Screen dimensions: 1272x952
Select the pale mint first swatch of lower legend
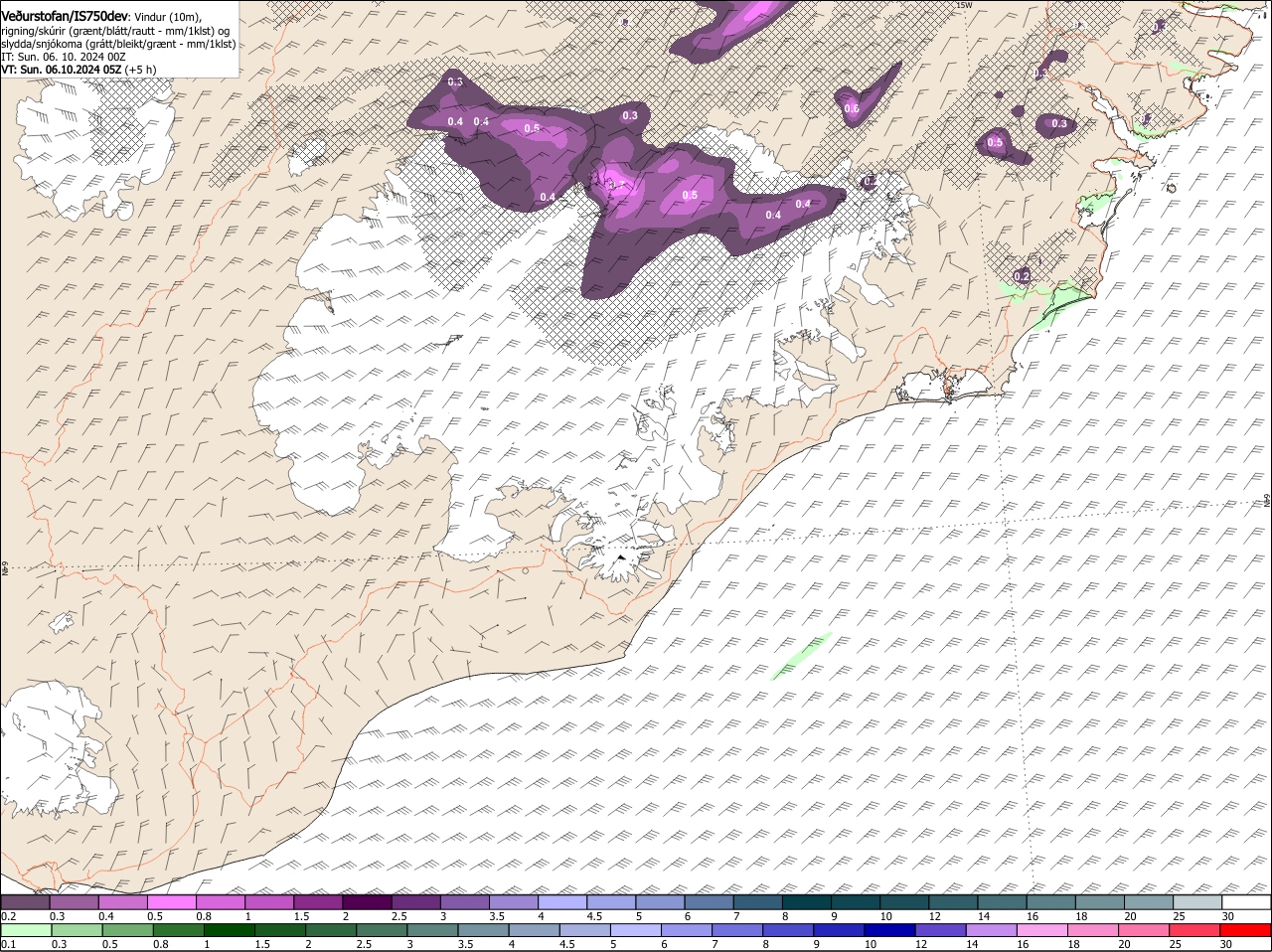click(x=26, y=930)
